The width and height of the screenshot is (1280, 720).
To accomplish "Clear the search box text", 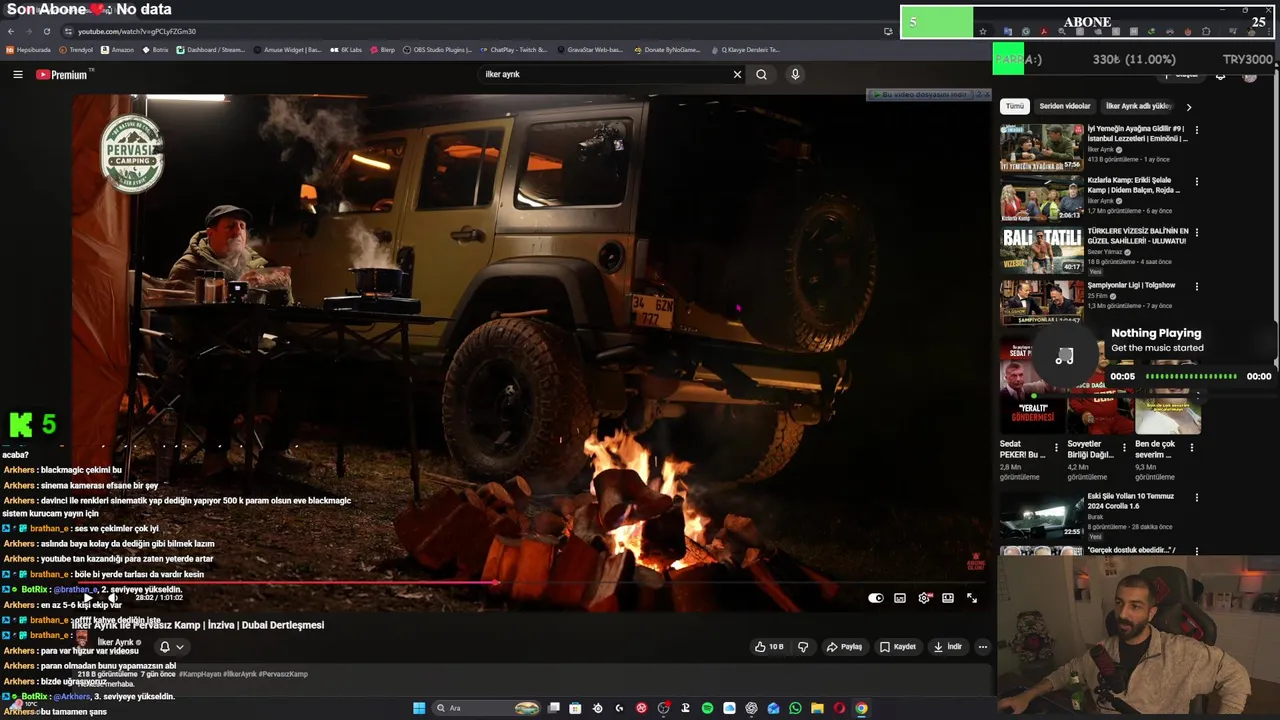I will pos(737,74).
